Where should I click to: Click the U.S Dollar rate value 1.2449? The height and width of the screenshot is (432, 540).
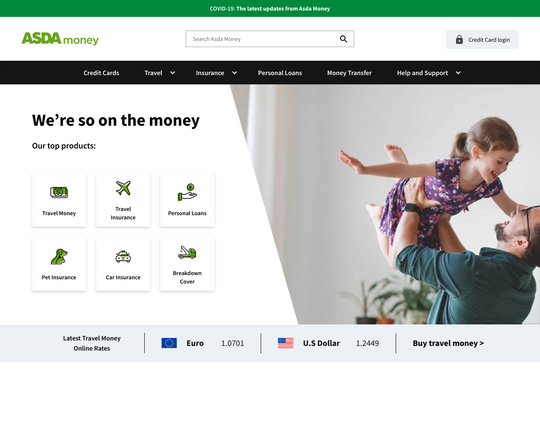367,343
